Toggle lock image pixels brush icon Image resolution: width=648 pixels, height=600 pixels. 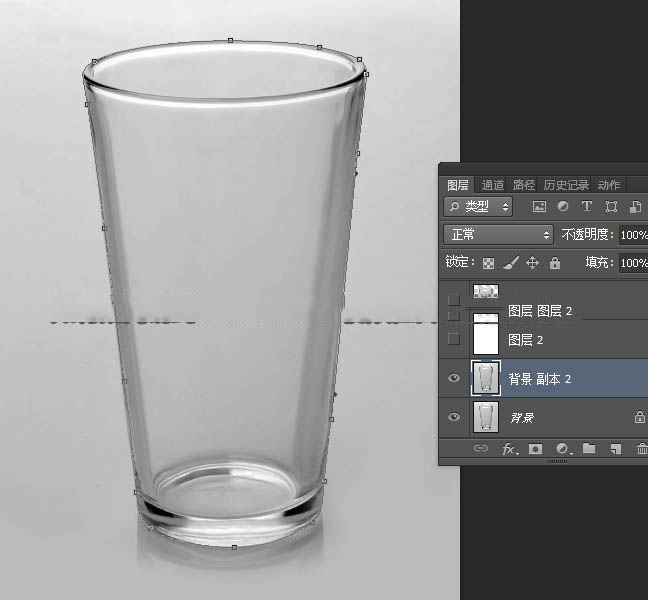(510, 263)
